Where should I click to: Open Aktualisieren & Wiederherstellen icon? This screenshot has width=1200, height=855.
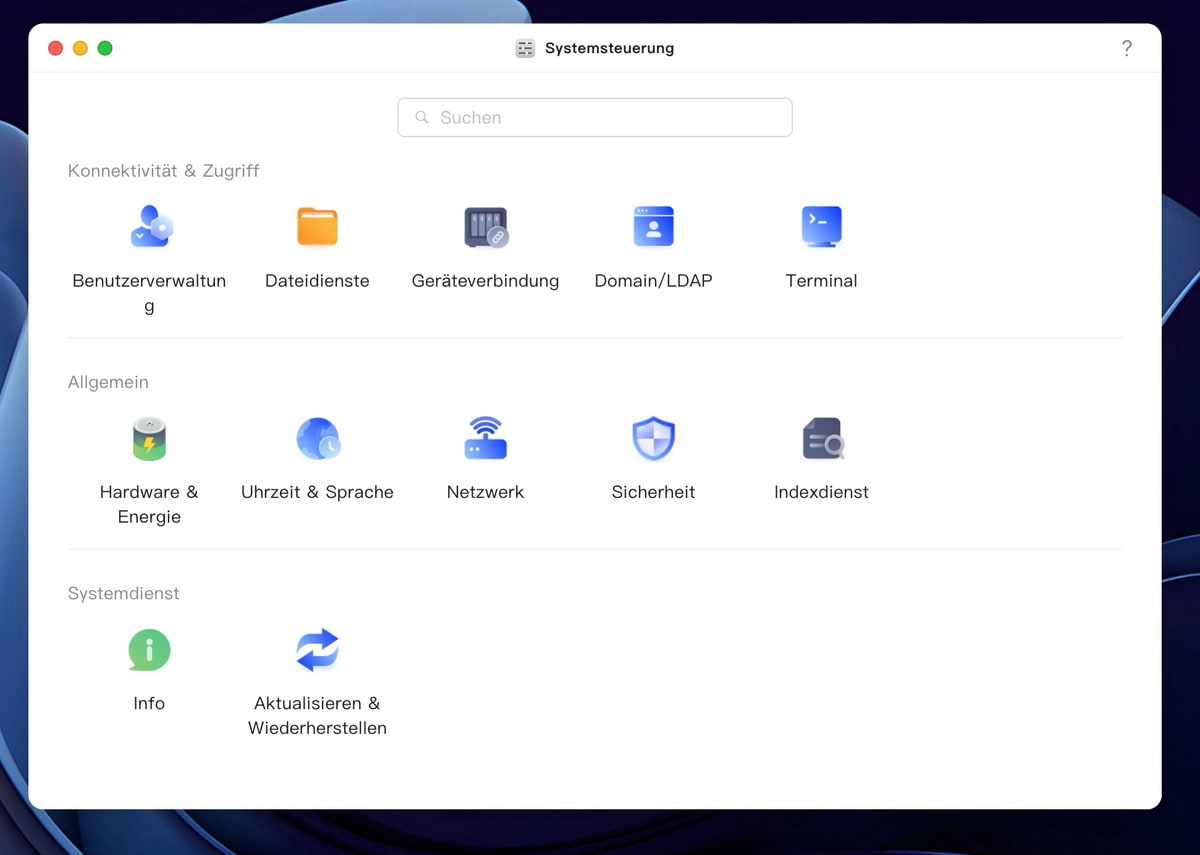point(317,650)
